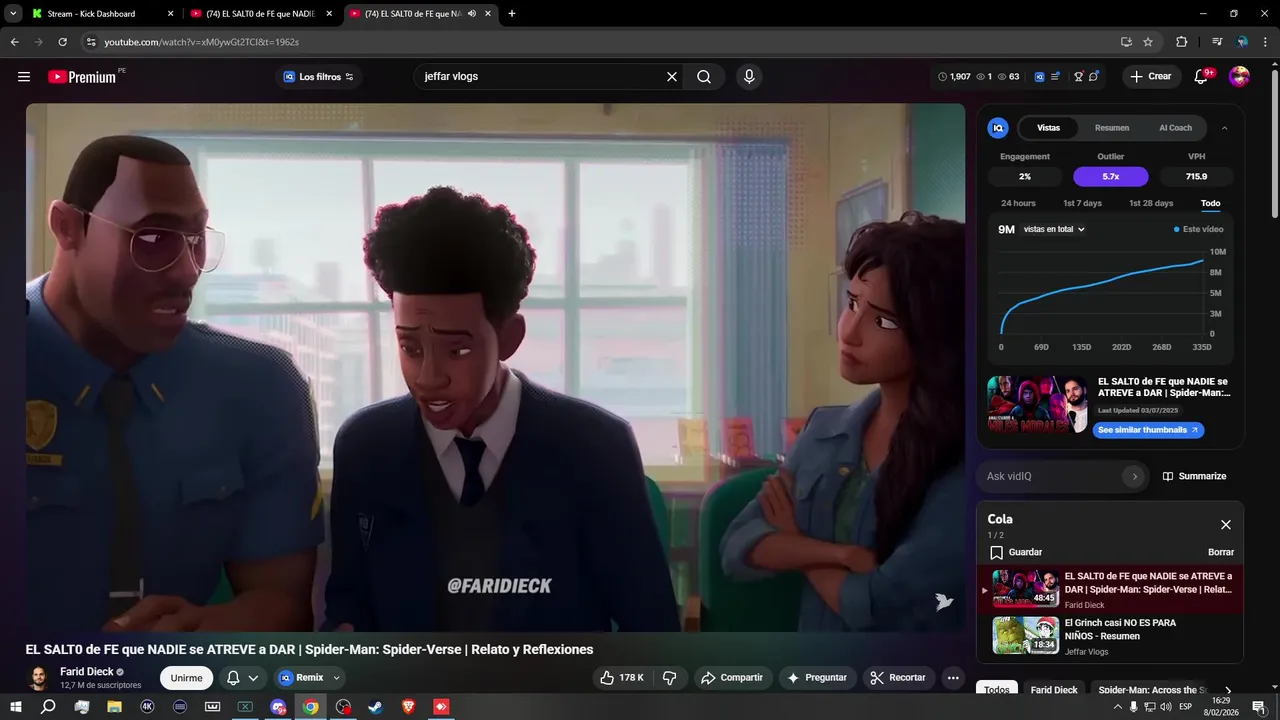This screenshot has width=1280, height=720.
Task: Open Chrome tab search dropdown
Action: coord(13,14)
